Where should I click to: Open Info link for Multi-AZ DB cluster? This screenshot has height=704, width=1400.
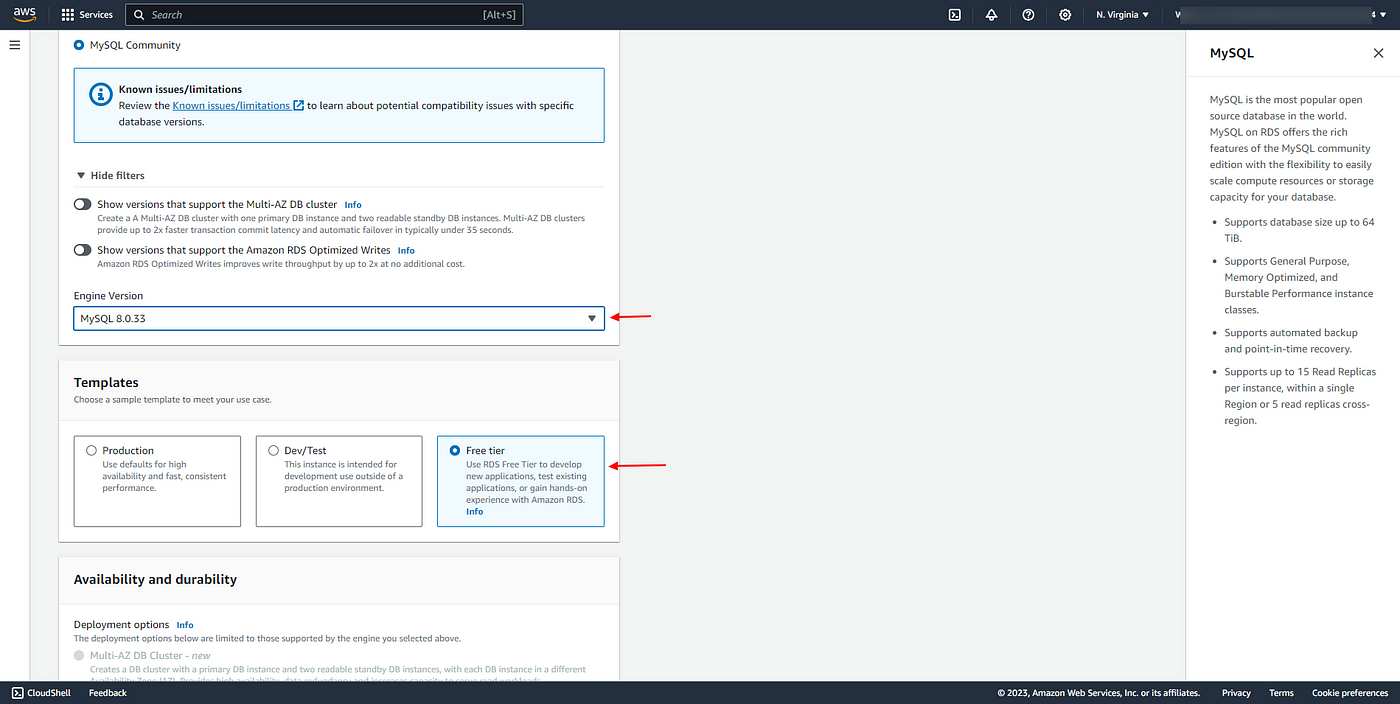[x=353, y=204]
